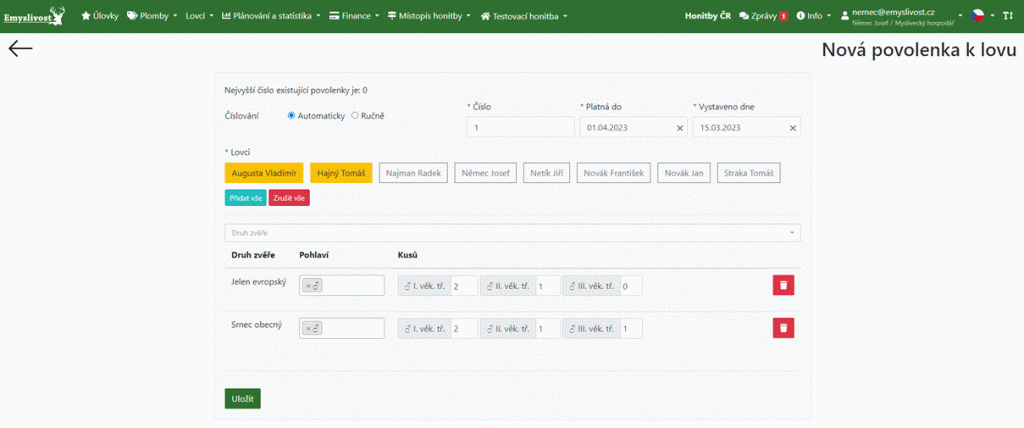Click Přidat vše button
Image resolution: width=1024 pixels, height=428 pixels.
tap(245, 197)
